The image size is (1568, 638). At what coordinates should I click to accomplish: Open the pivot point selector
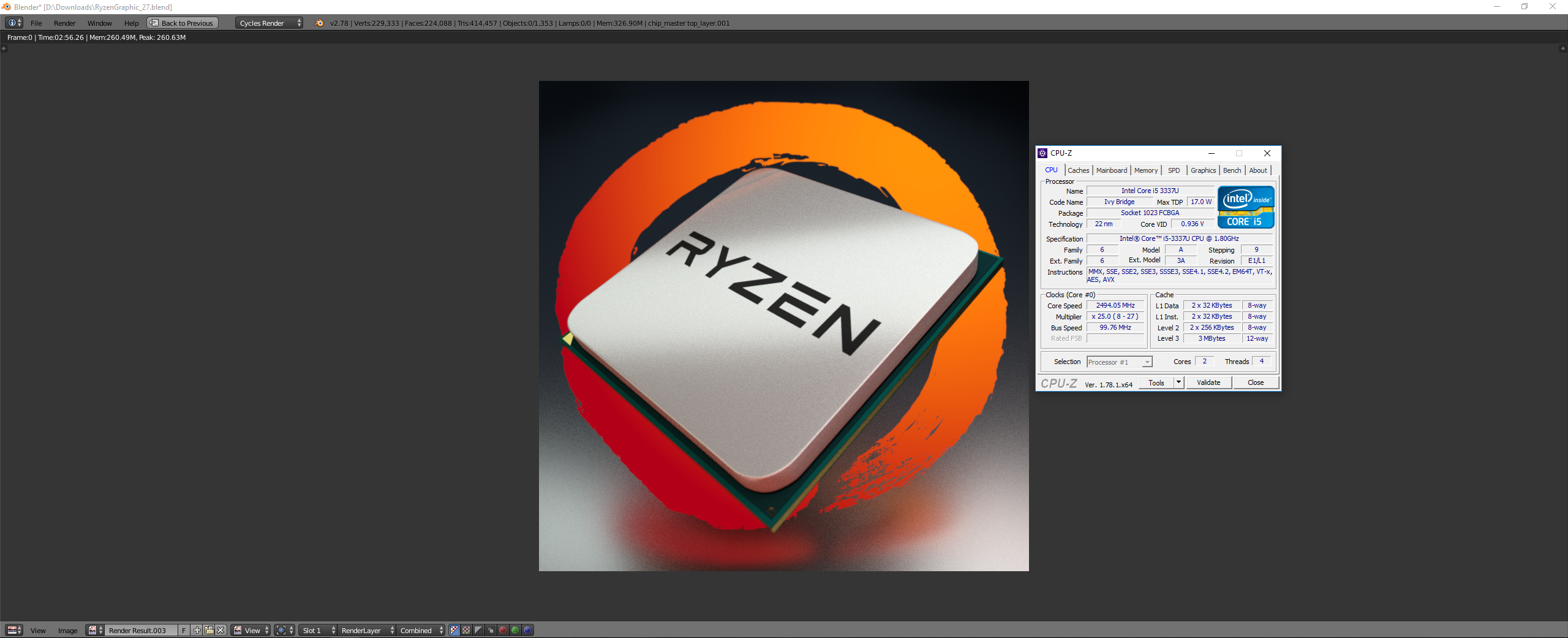[285, 630]
